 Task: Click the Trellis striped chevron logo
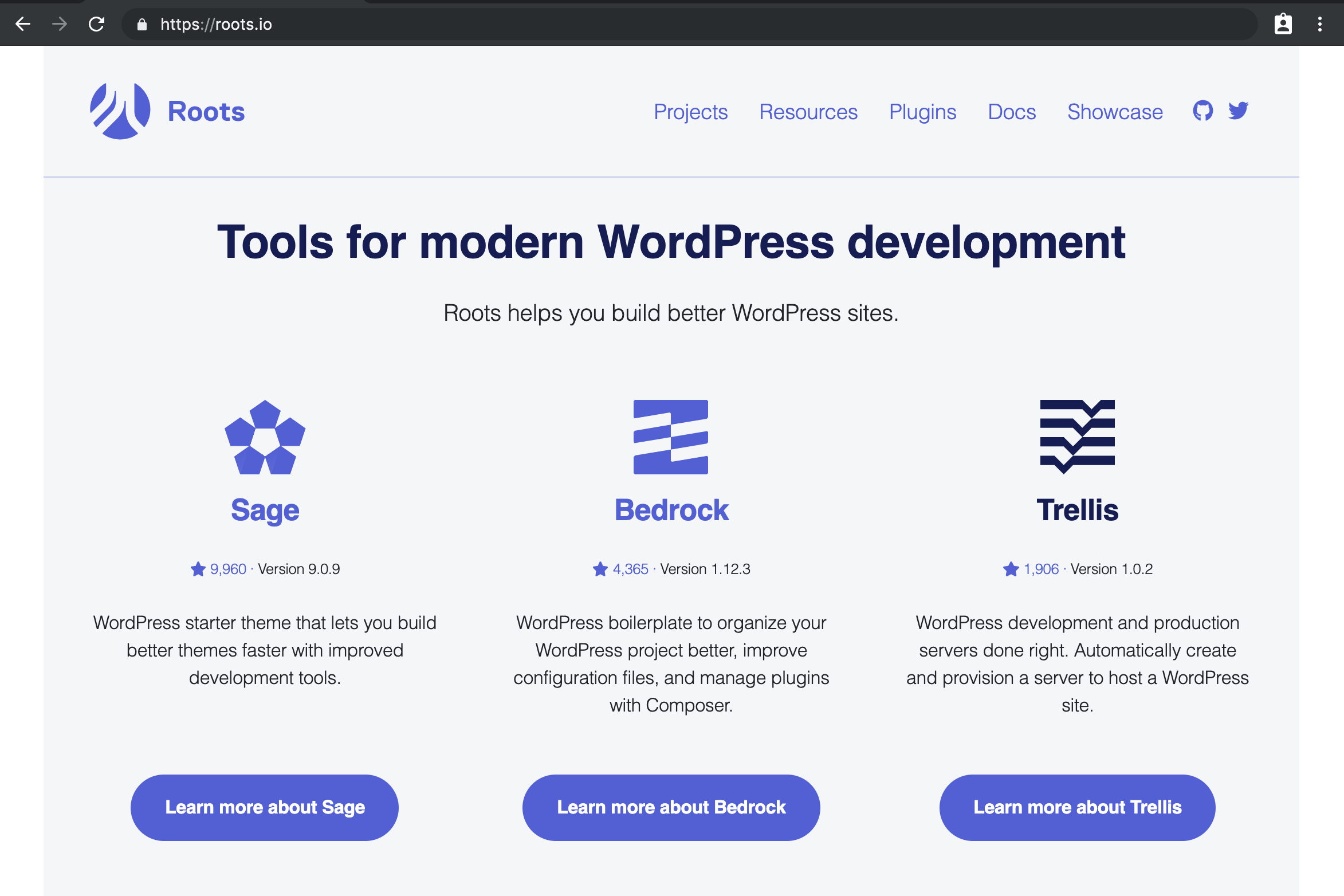point(1077,437)
